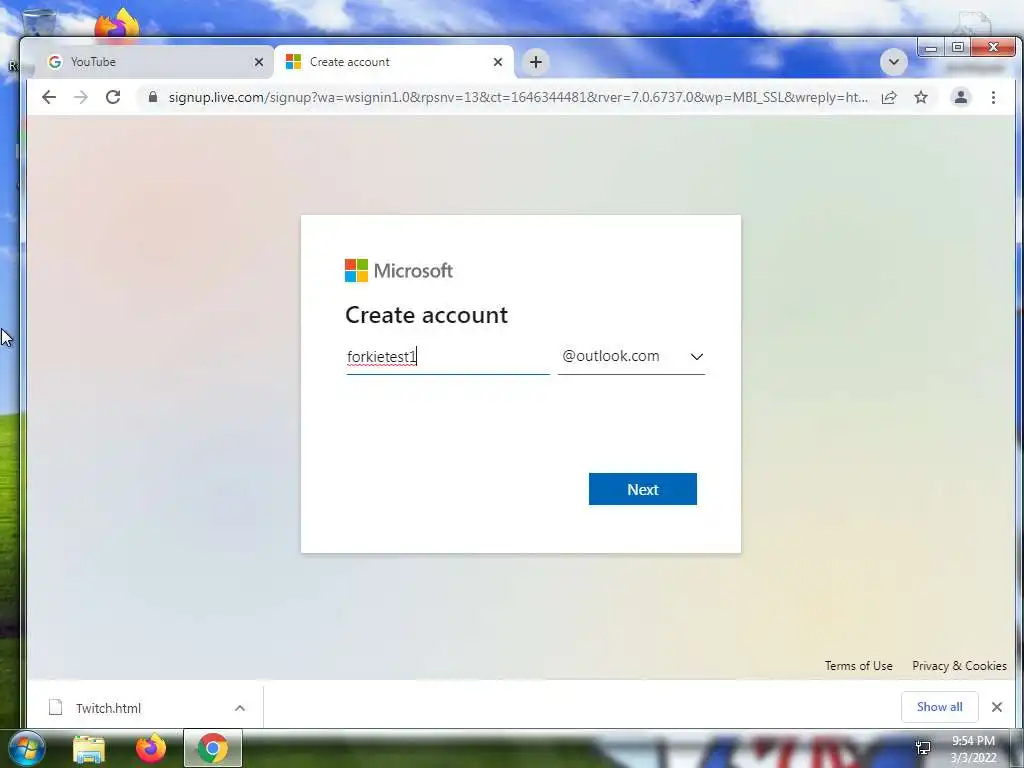
Task: Reload the signup page
Action: coord(113,97)
